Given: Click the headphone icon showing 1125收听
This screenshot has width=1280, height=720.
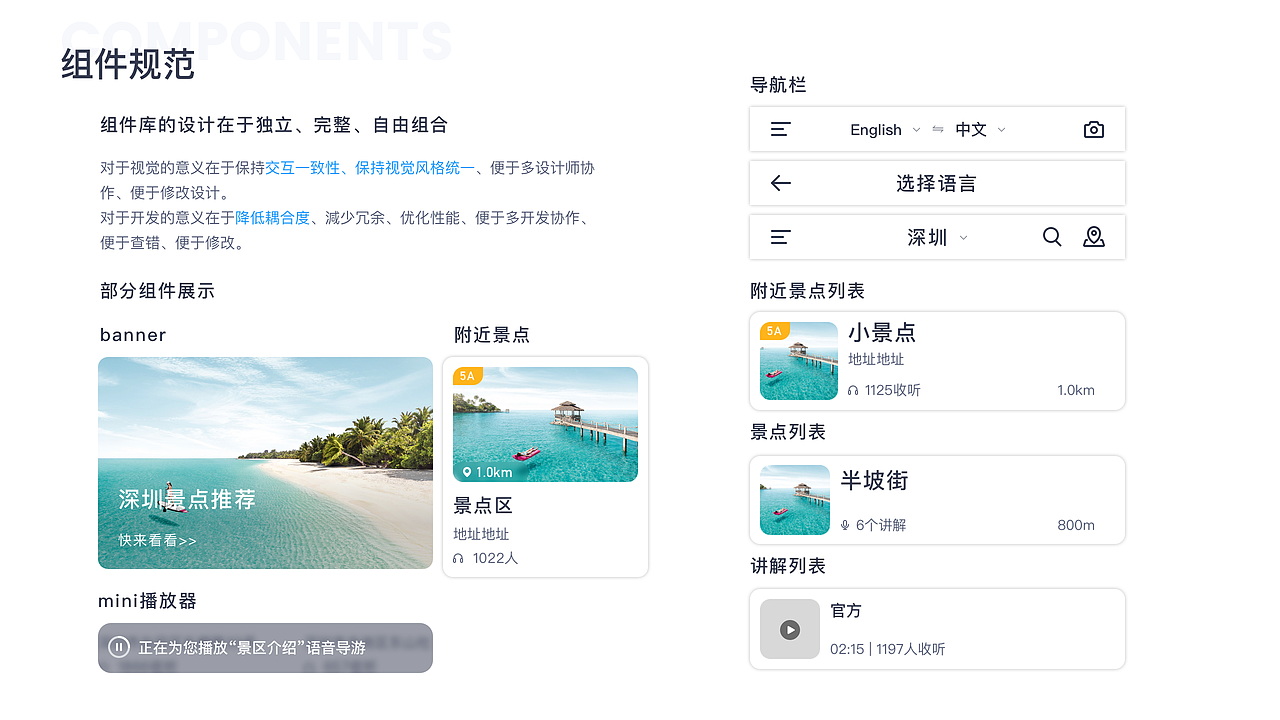Looking at the screenshot, I should coord(852,390).
